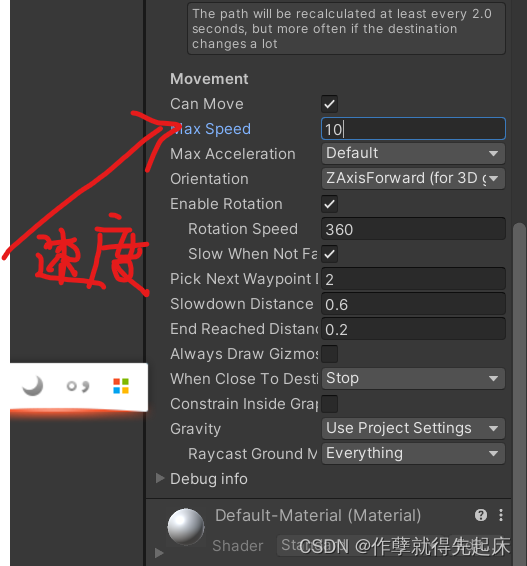The width and height of the screenshot is (527, 566).
Task: Click the Max Acceleration label
Action: pos(233,154)
